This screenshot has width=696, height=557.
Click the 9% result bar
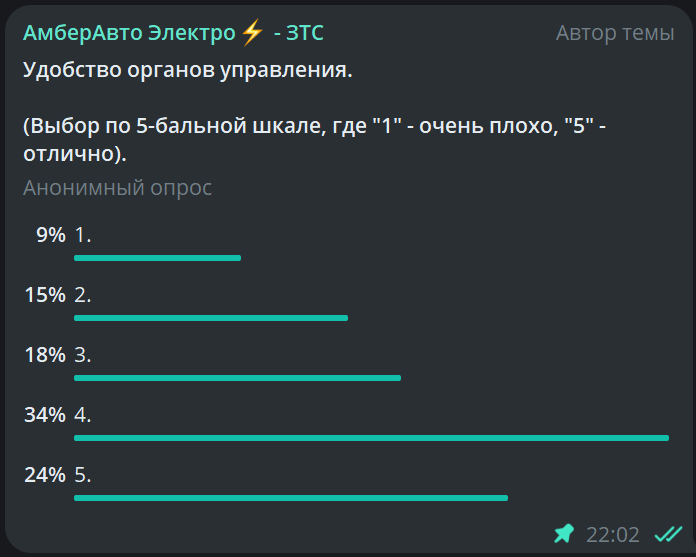tap(158, 258)
